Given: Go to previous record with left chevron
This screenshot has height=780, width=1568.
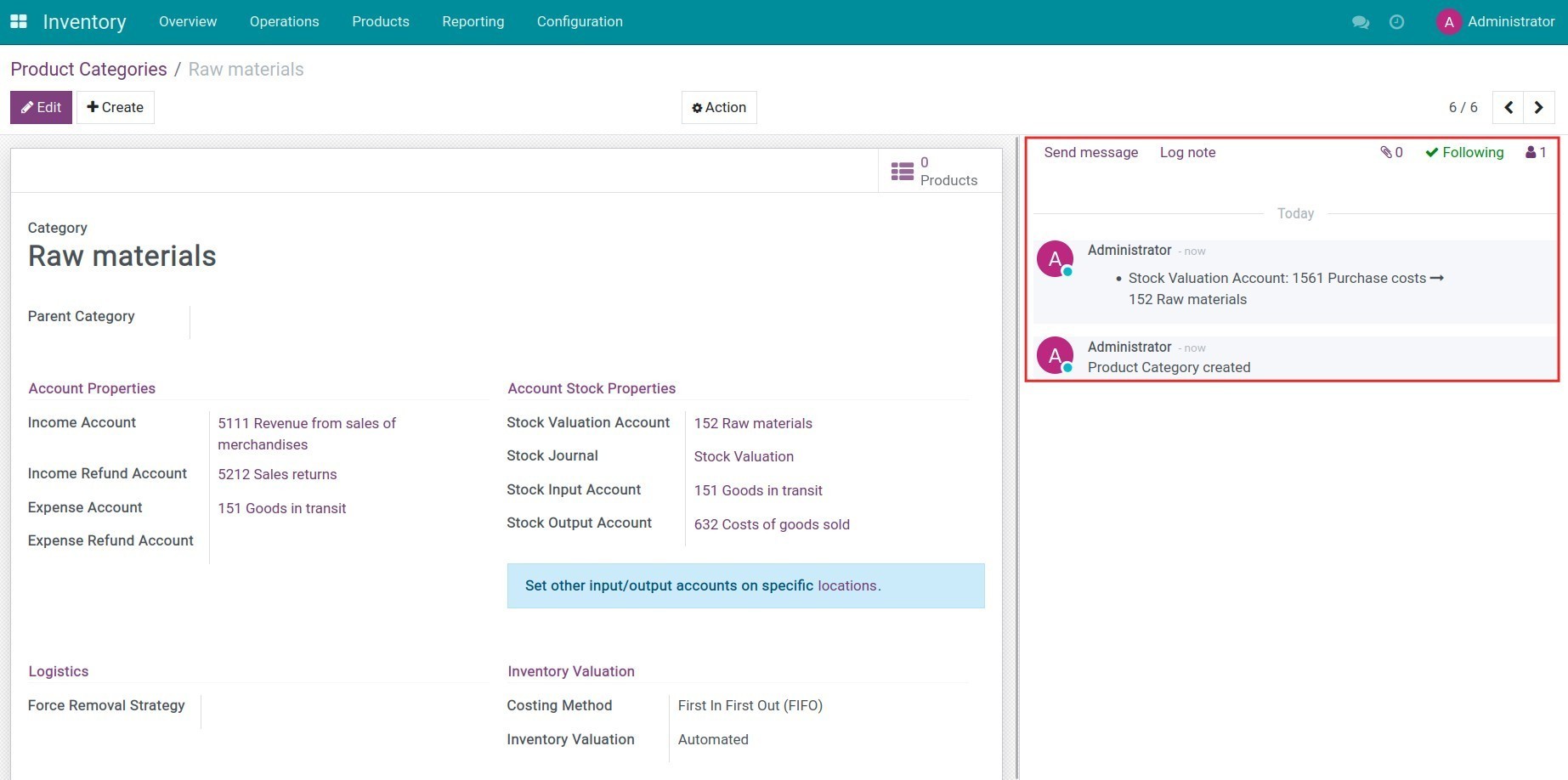Looking at the screenshot, I should (1509, 108).
